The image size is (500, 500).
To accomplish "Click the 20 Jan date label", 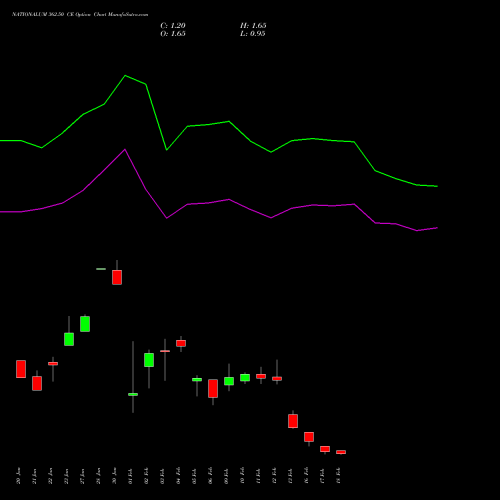I will (x=18, y=476).
